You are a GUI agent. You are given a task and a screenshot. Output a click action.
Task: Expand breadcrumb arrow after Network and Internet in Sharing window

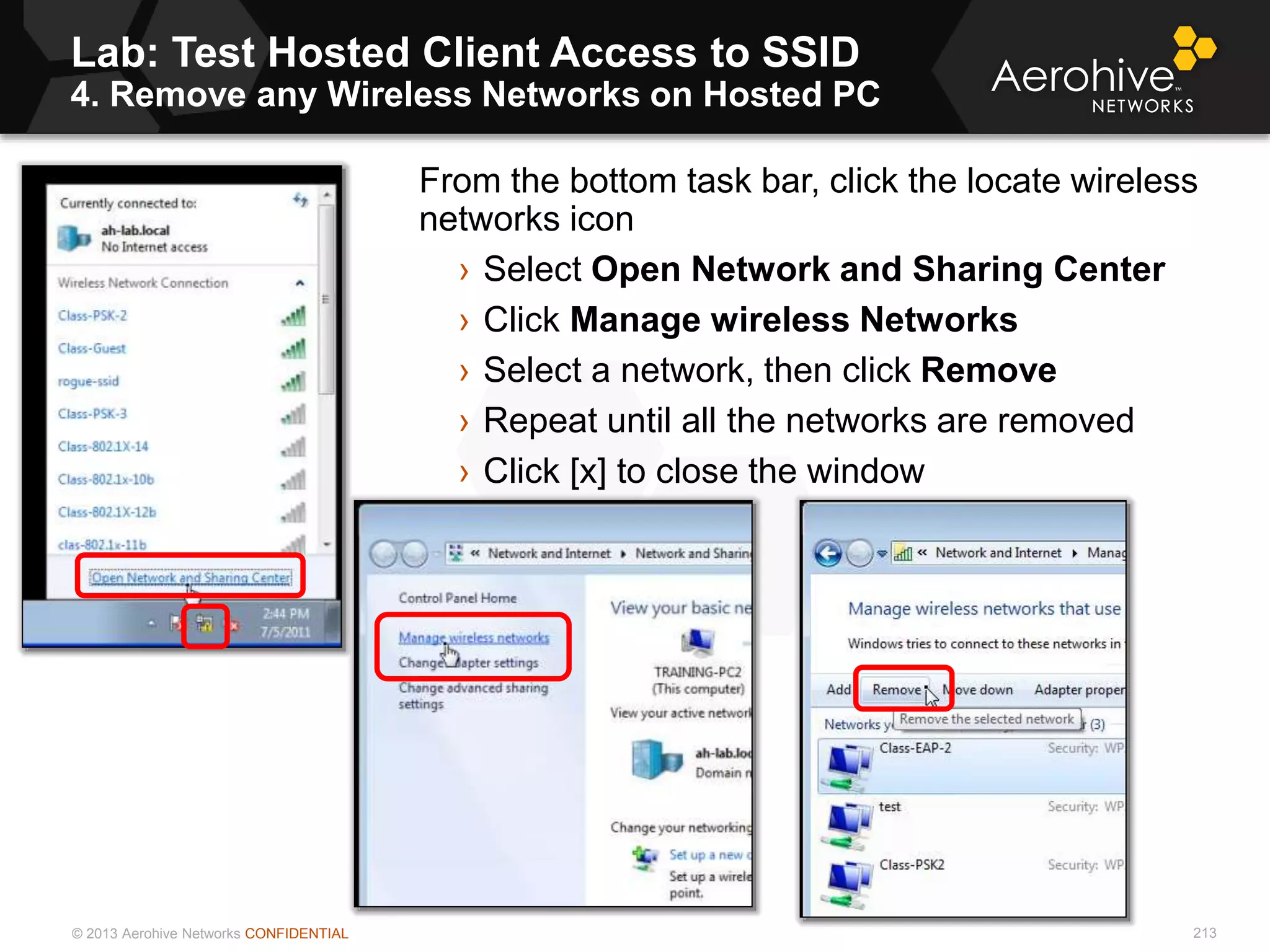(x=623, y=553)
